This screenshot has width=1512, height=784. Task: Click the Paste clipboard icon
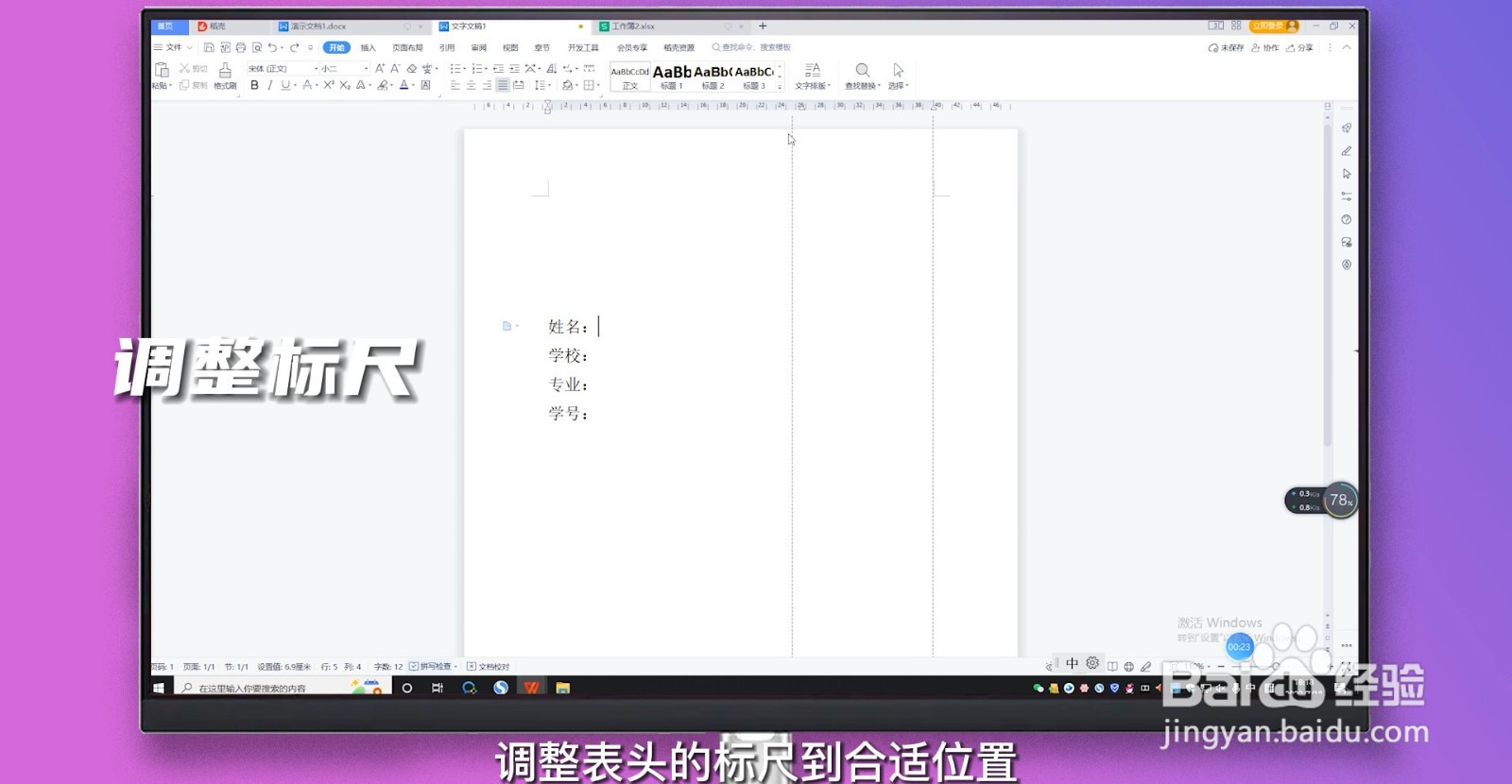click(x=162, y=70)
